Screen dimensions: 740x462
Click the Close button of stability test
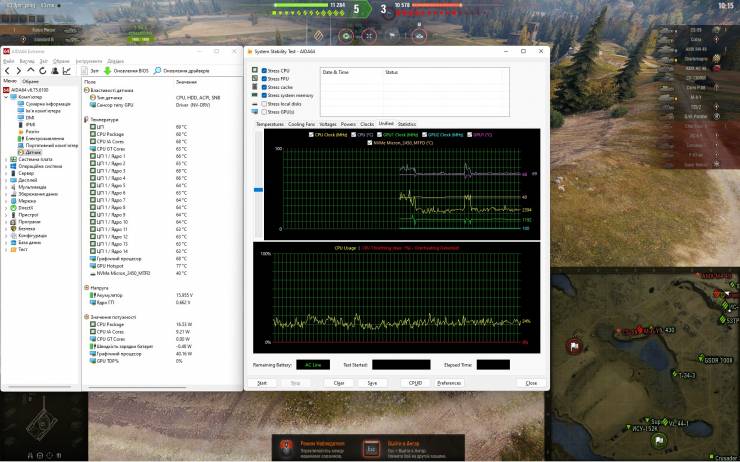click(531, 383)
